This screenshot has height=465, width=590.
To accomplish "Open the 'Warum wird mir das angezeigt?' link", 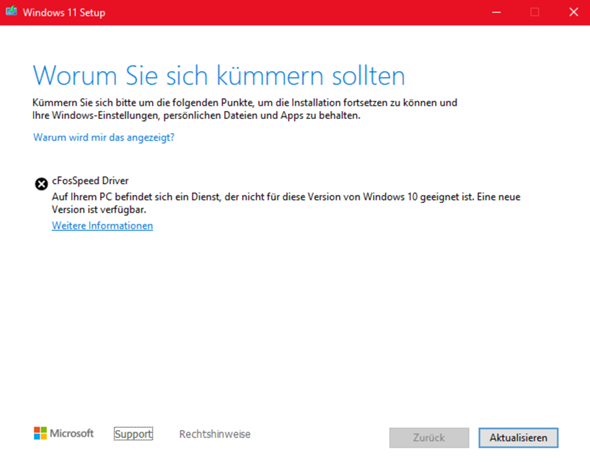I will [x=103, y=137].
